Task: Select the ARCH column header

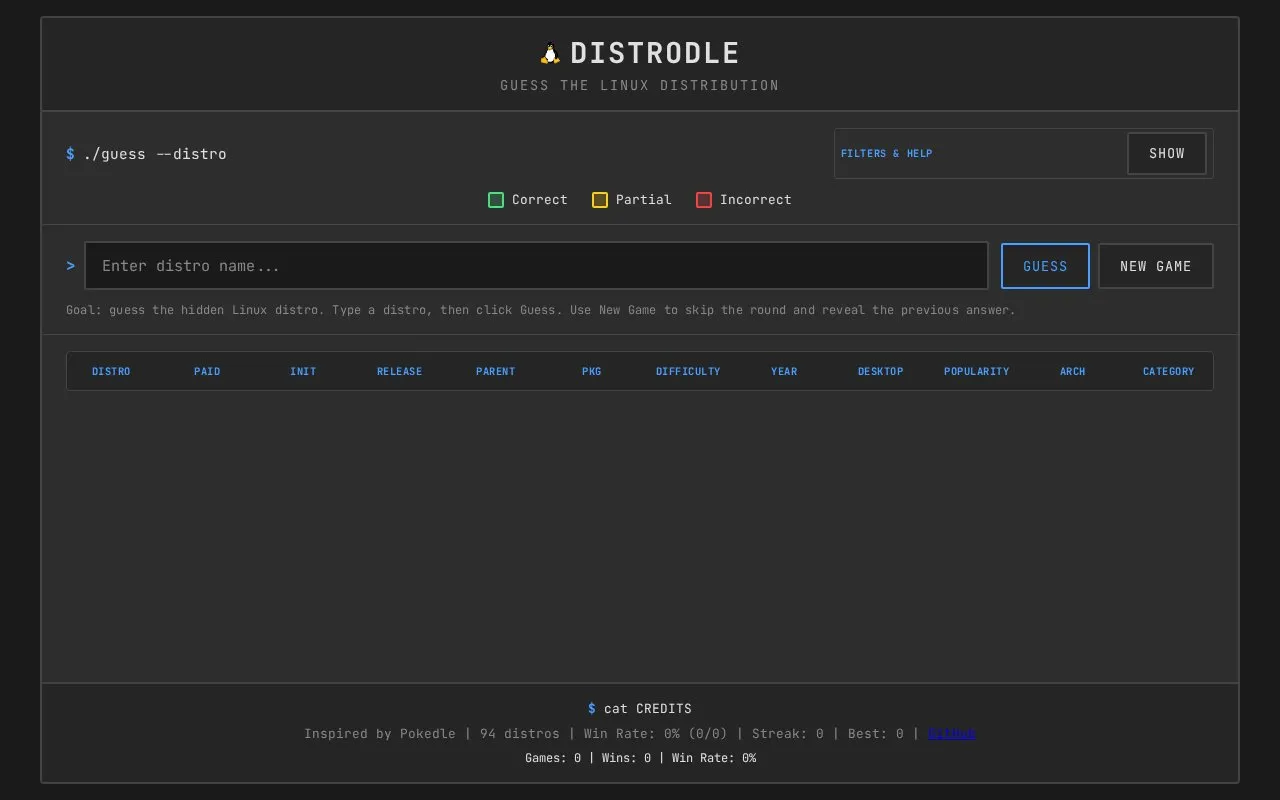Action: click(x=1072, y=372)
